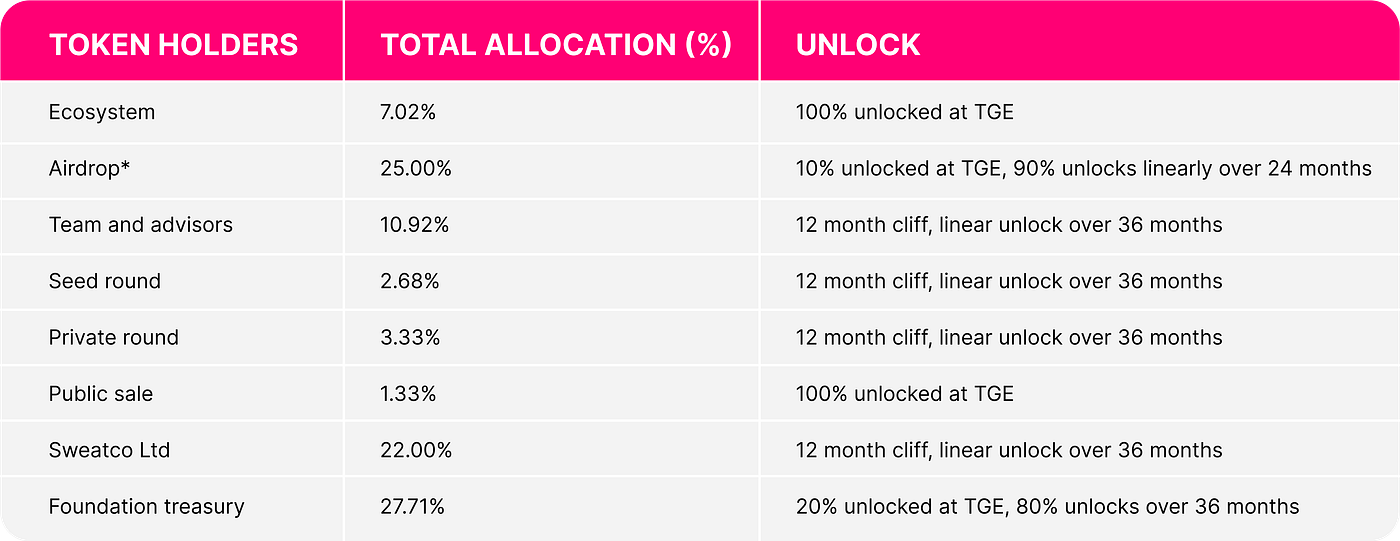This screenshot has width=1400, height=541.
Task: Click the Airdrop 24 months unlock text
Action: click(x=1084, y=169)
